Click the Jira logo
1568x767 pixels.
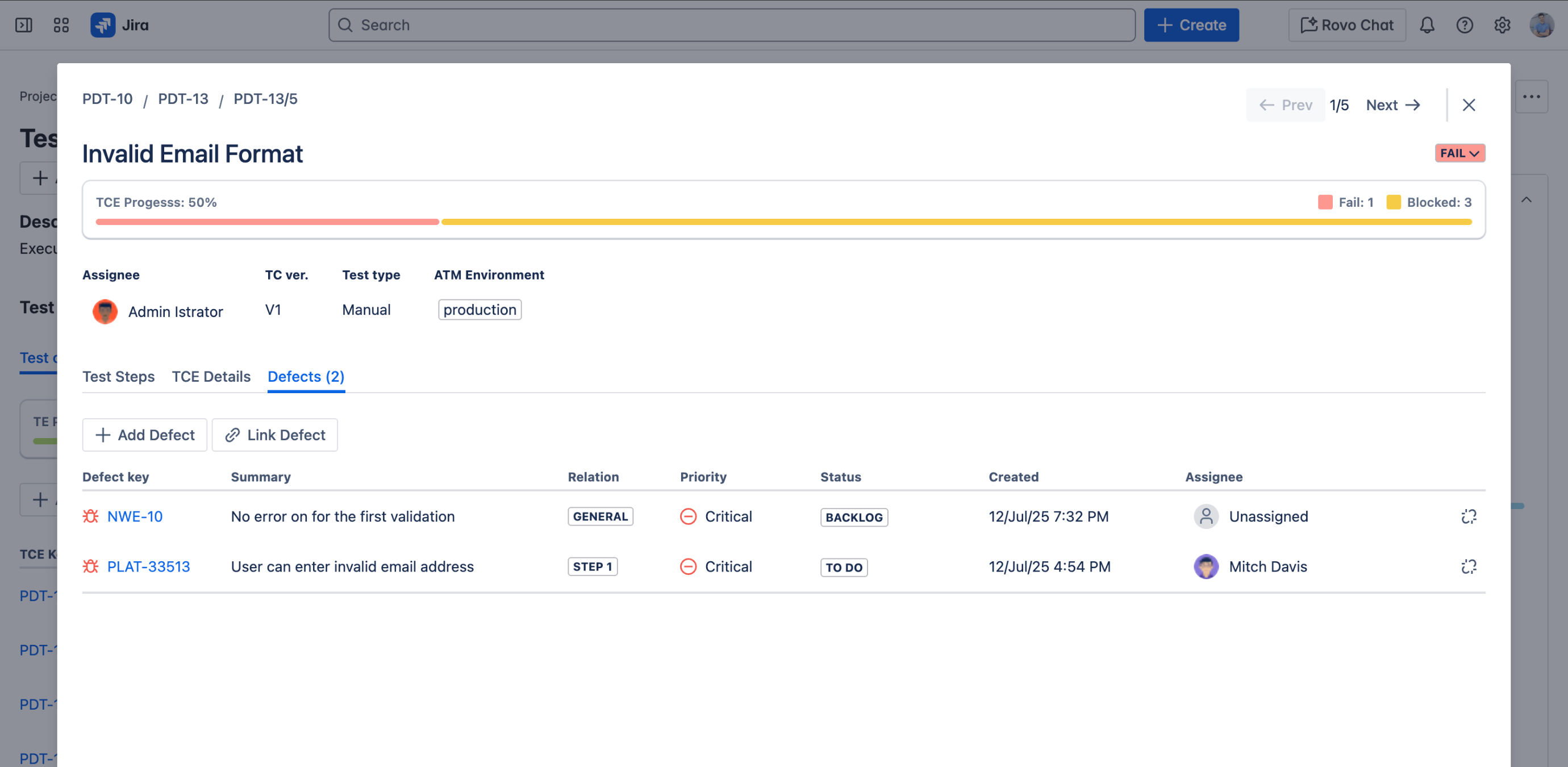point(119,25)
